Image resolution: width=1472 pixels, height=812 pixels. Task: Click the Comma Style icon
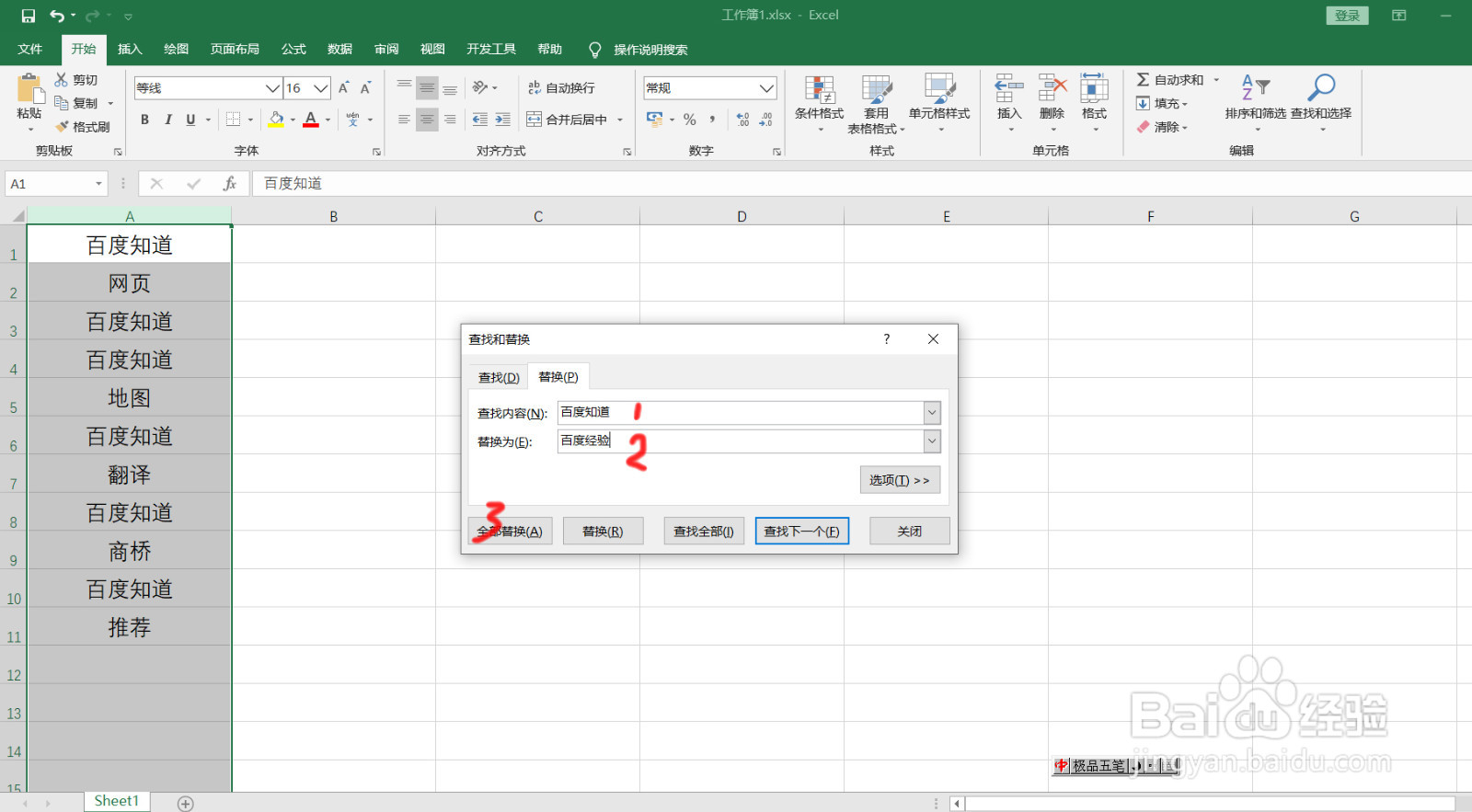[712, 120]
